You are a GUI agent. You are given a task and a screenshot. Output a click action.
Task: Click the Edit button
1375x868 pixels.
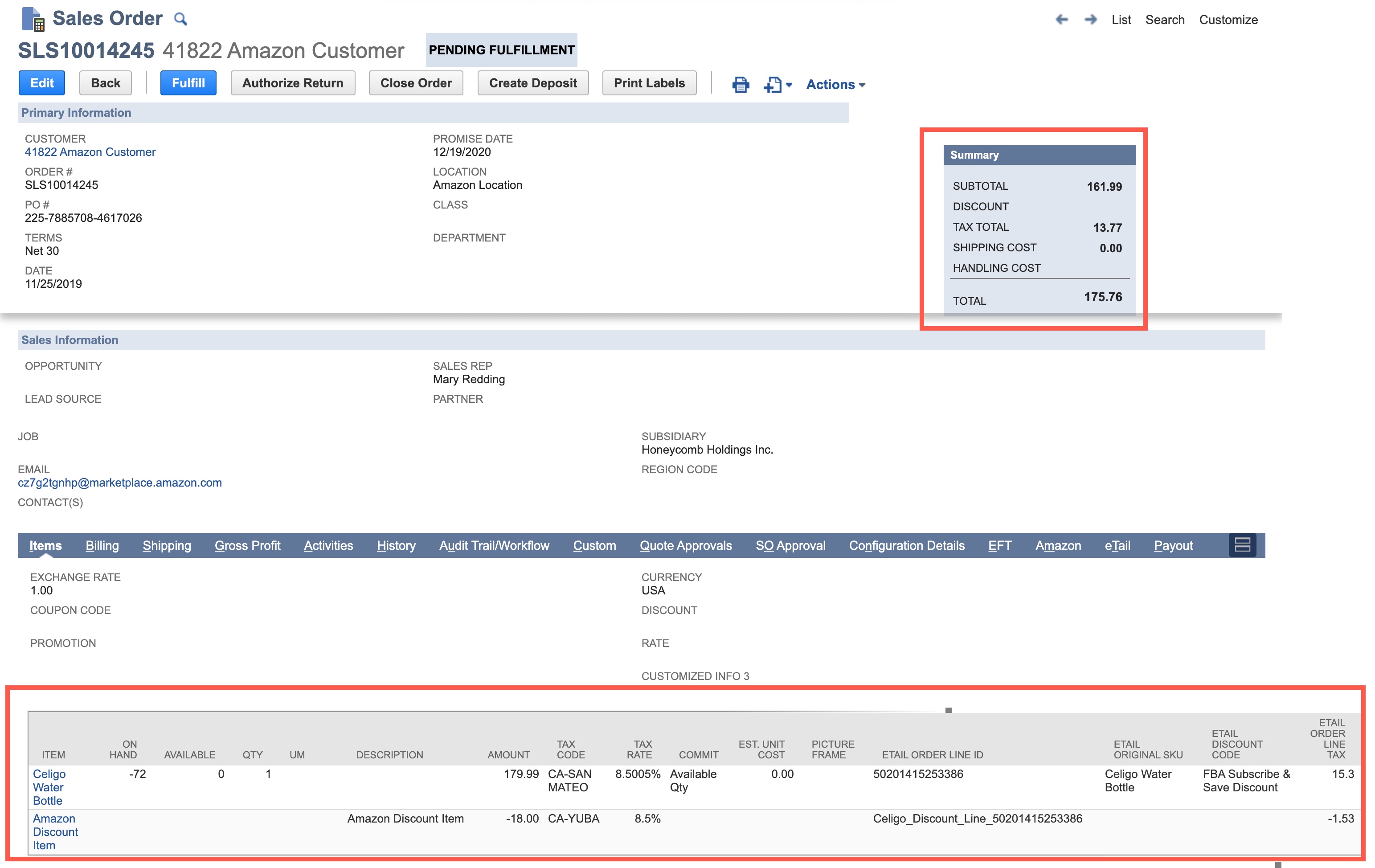(x=42, y=83)
